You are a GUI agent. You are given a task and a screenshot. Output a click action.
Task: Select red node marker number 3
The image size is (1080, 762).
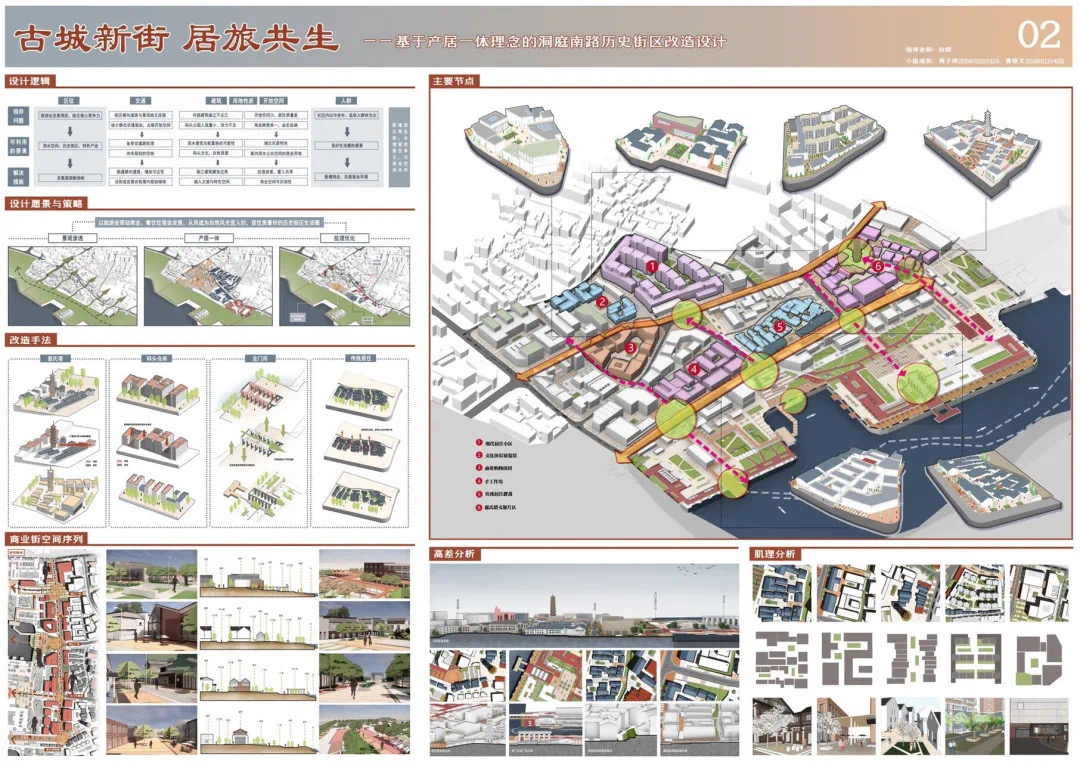(630, 348)
